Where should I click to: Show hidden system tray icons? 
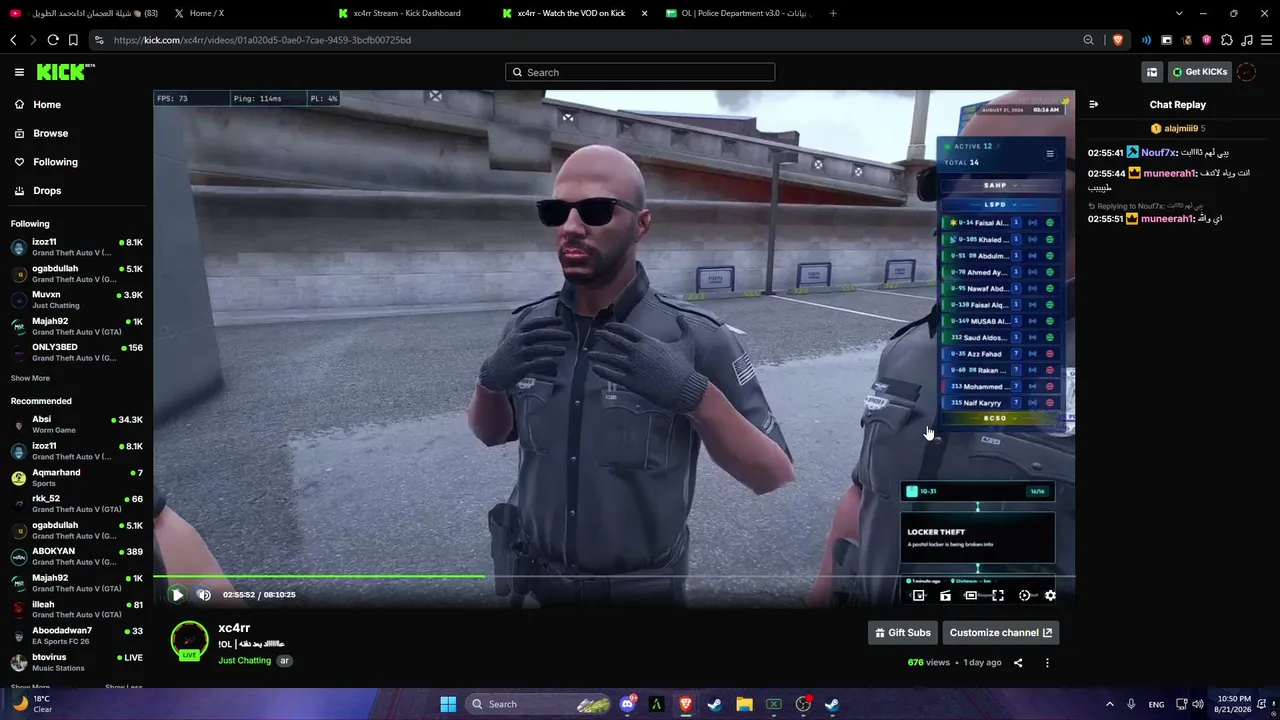point(1109,704)
